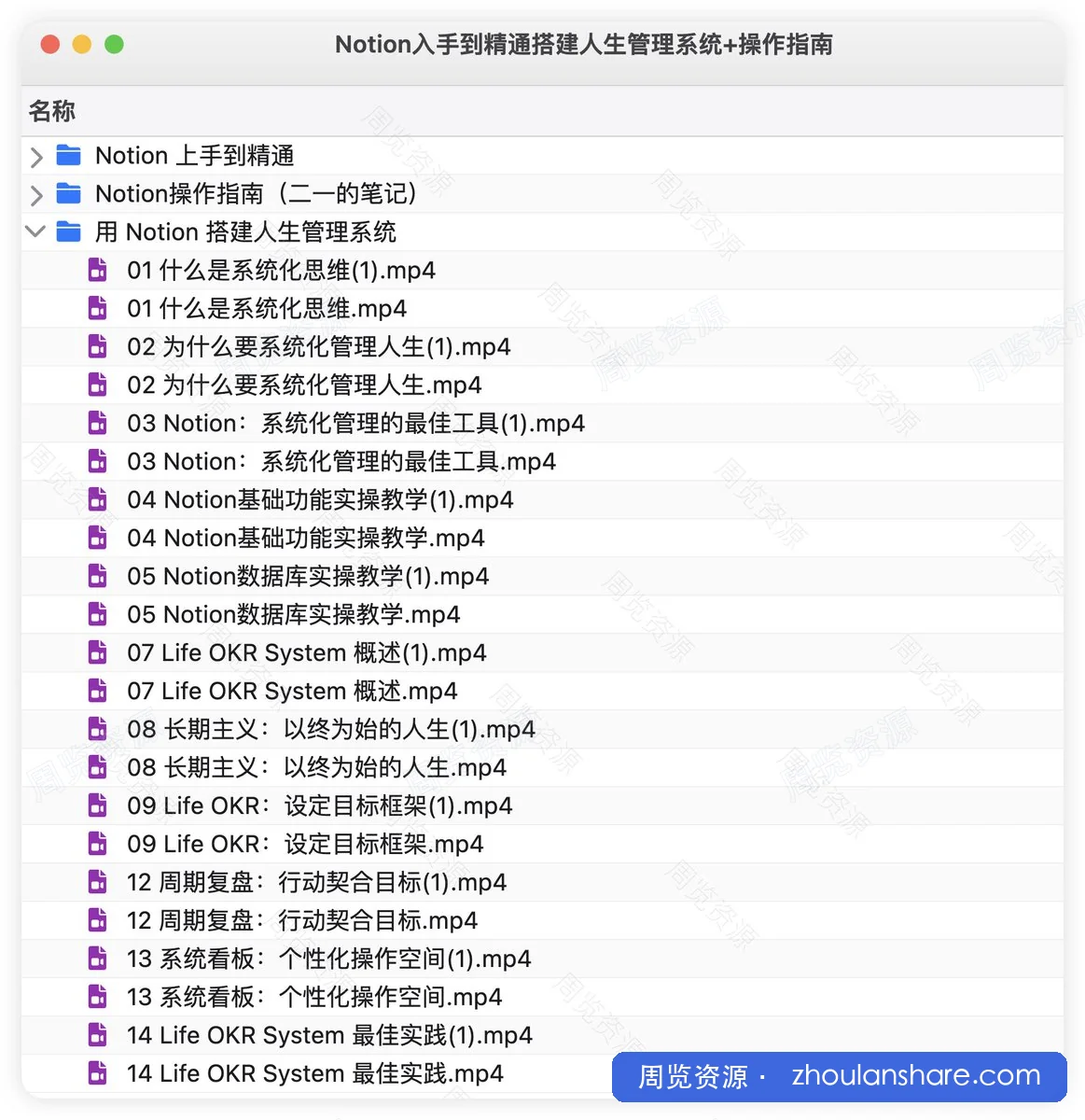Select file "14 Life OKR System 最佳实践(1).mp4"

coord(329,1035)
